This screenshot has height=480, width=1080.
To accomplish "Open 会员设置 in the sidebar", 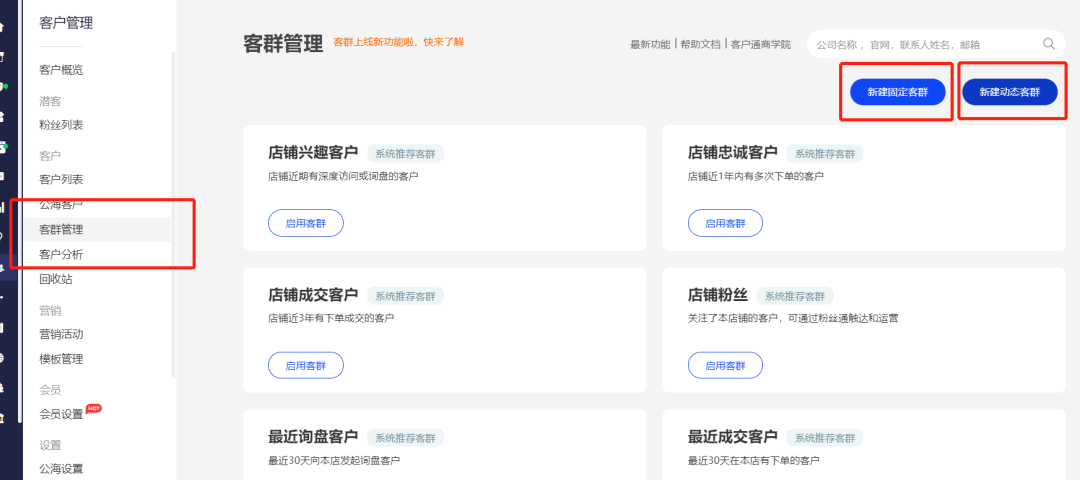I will click(x=61, y=415).
